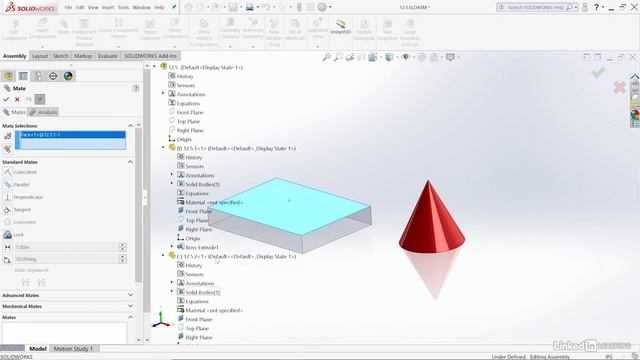The width and height of the screenshot is (640, 360).
Task: Select the Boss-Extrude1 feature
Action: [198, 247]
